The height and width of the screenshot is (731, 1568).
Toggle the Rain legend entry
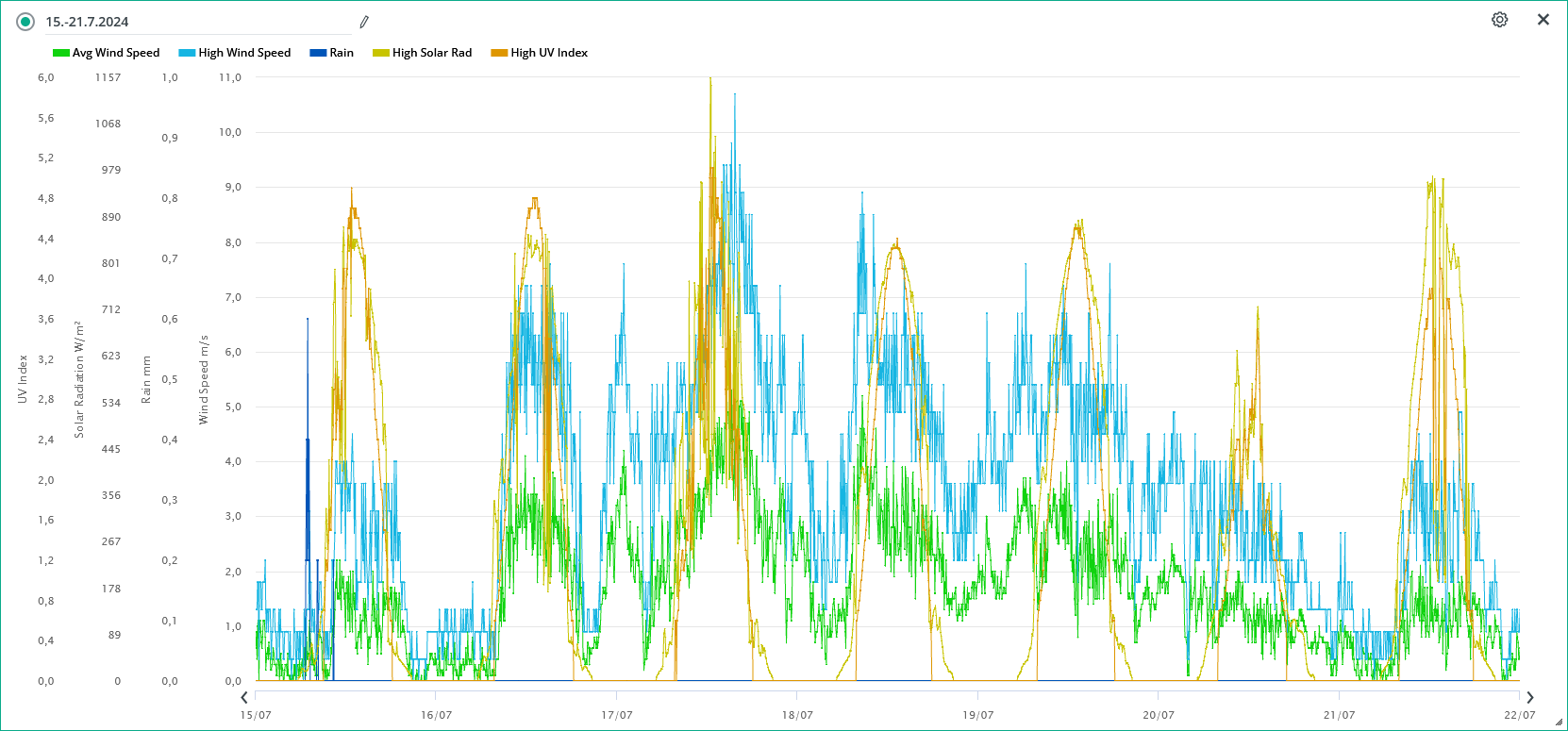point(341,53)
